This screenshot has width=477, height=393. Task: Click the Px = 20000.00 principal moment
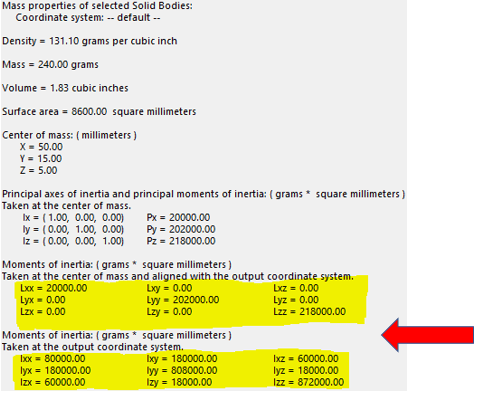[178, 217]
